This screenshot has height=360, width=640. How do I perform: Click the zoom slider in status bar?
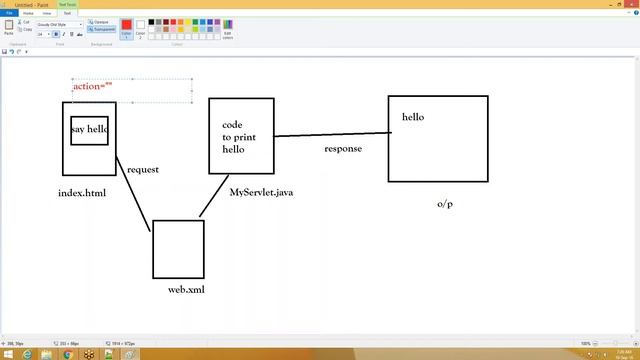coord(615,344)
